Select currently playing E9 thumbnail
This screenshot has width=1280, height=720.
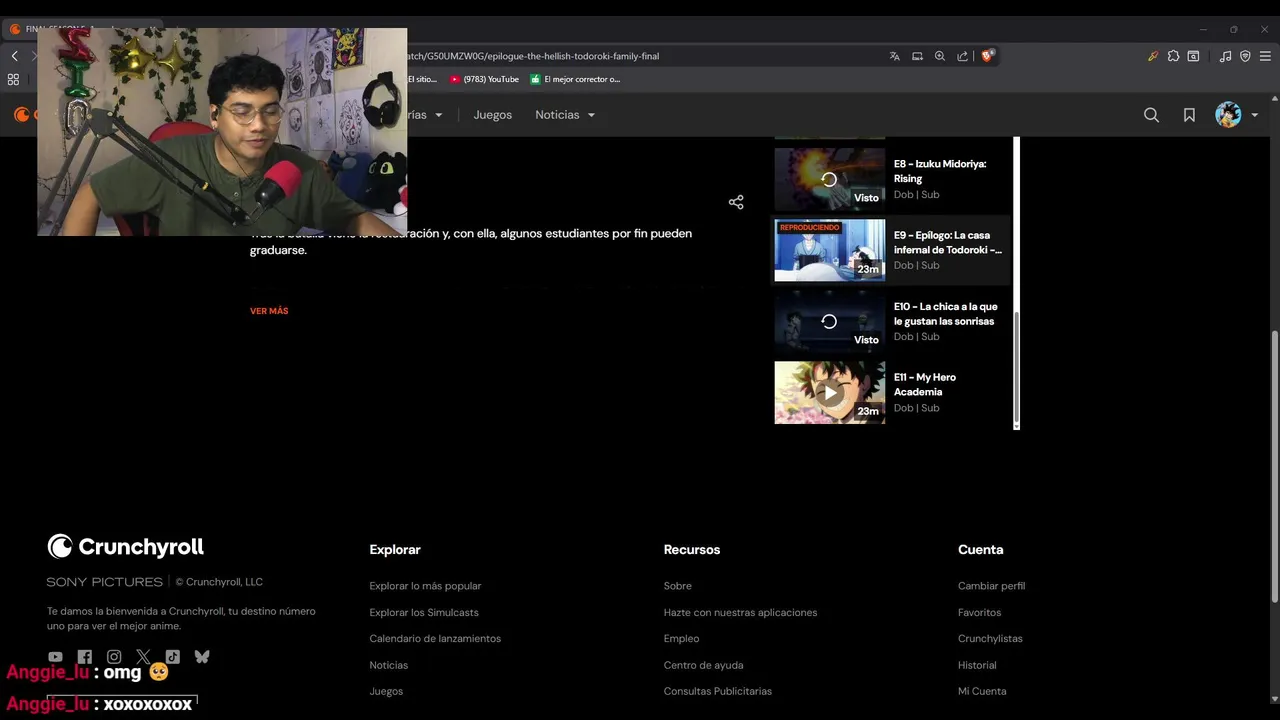click(829, 251)
